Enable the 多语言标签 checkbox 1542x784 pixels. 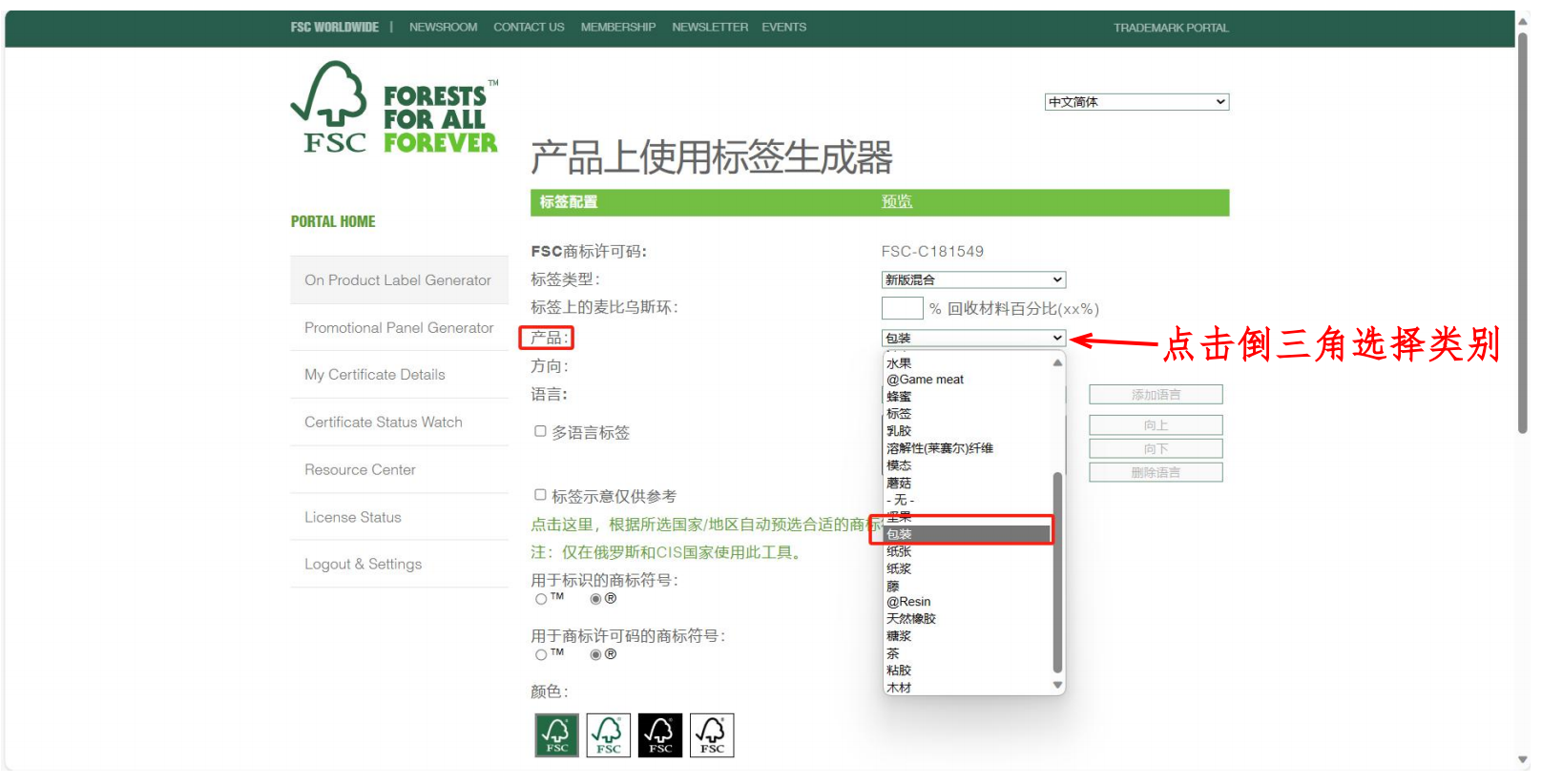(540, 431)
